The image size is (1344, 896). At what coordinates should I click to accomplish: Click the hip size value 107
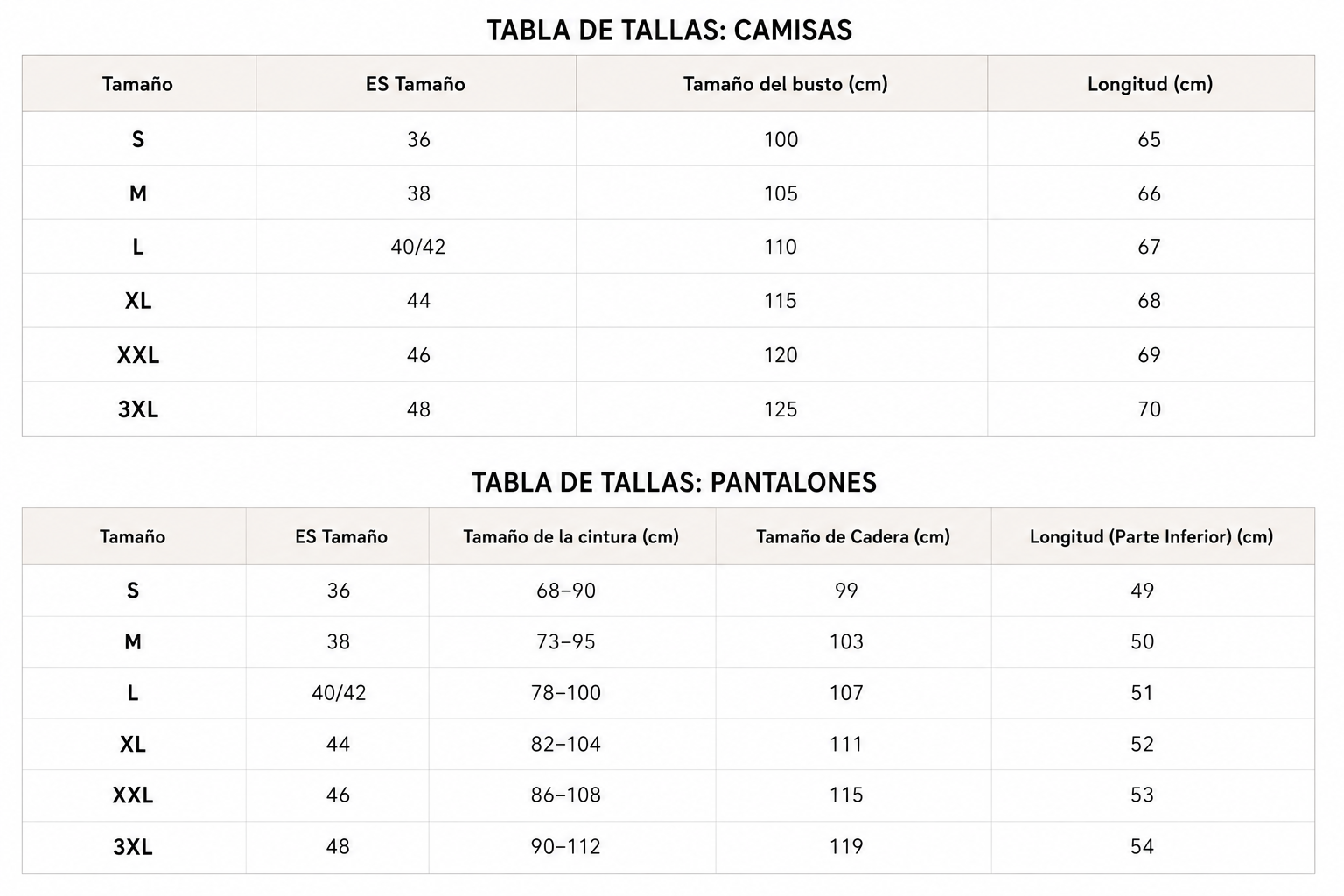pyautogui.click(x=846, y=693)
